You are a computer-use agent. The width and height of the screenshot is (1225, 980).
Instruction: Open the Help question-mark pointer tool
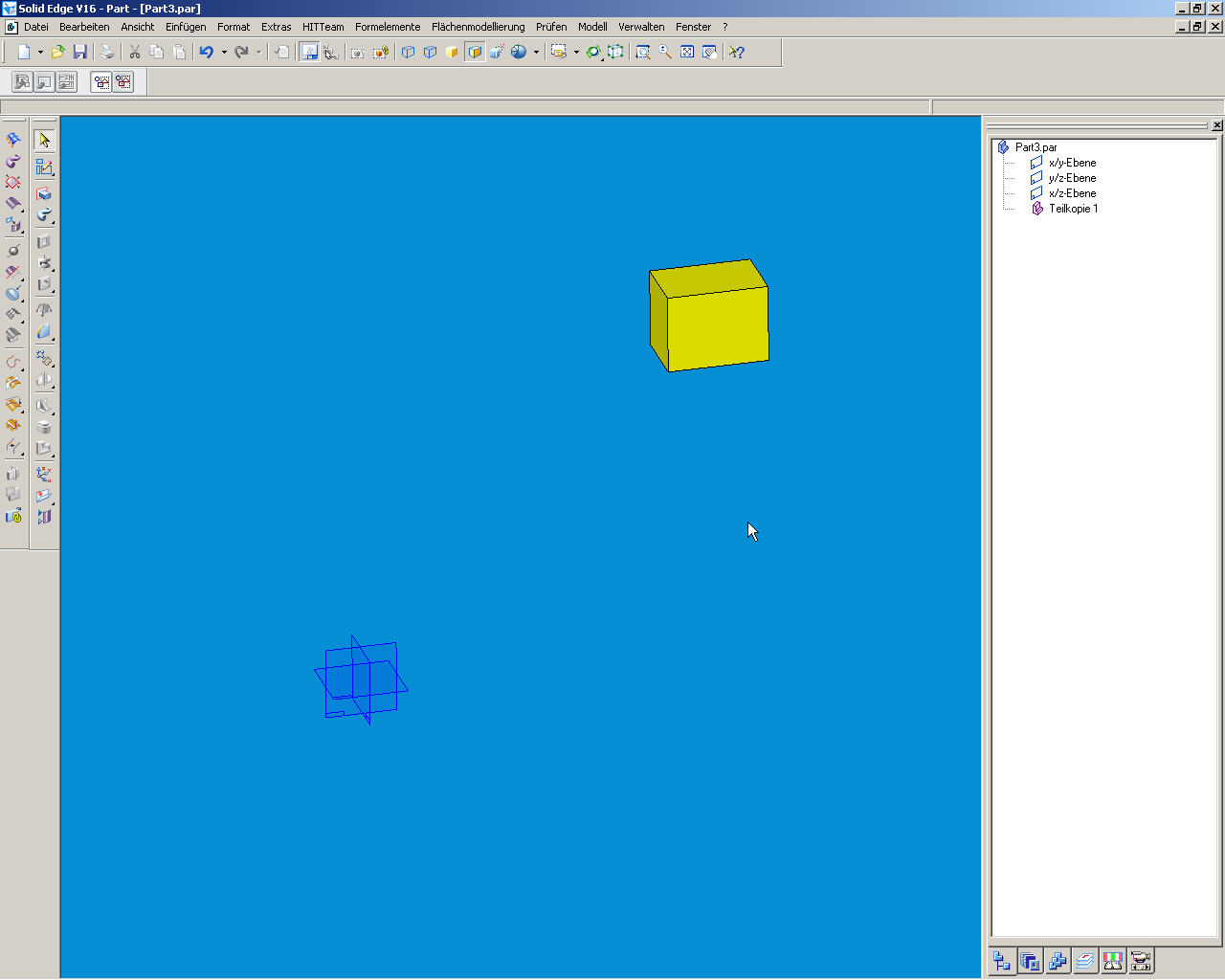[x=736, y=52]
